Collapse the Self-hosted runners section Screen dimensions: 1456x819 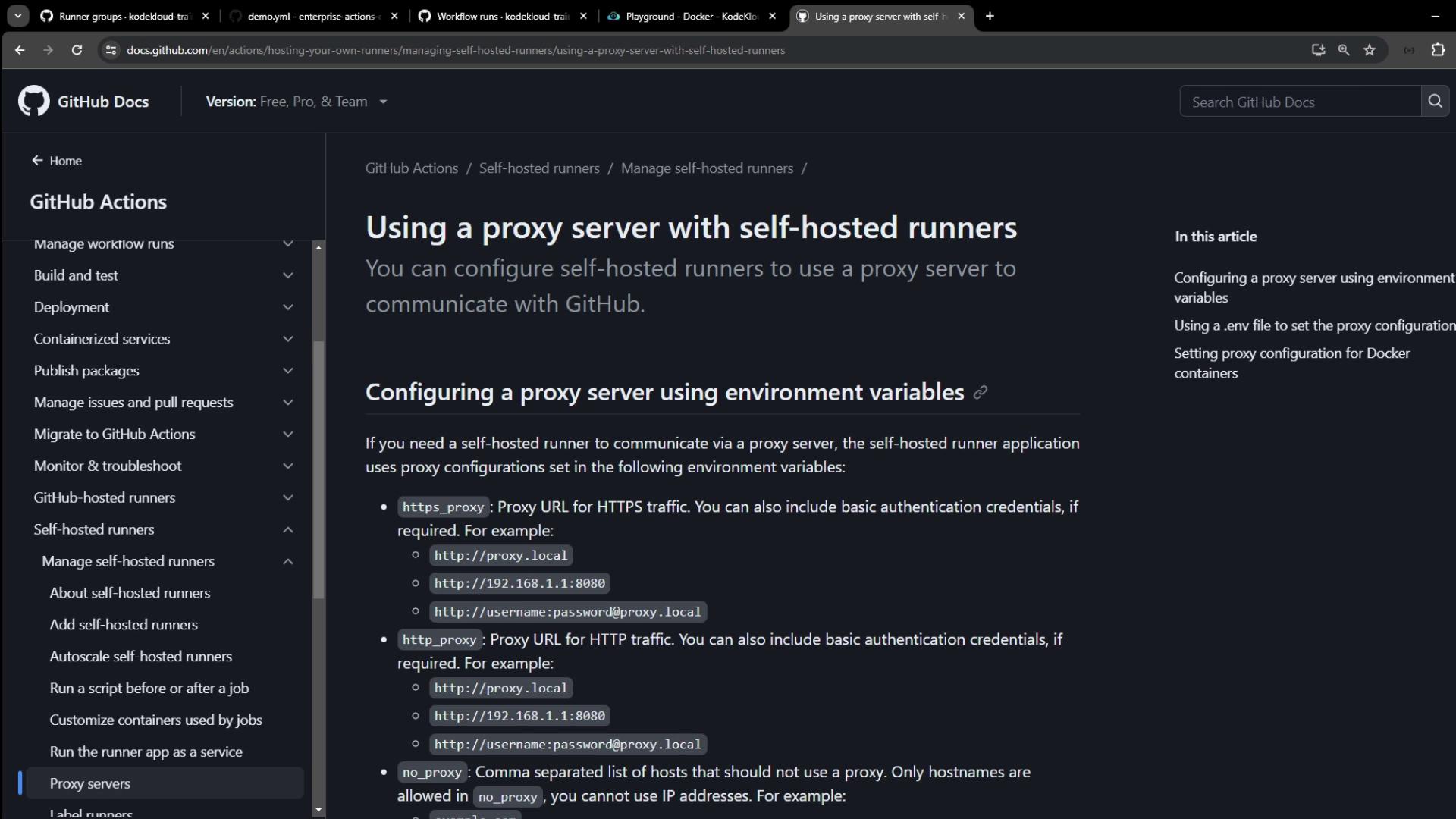click(288, 530)
